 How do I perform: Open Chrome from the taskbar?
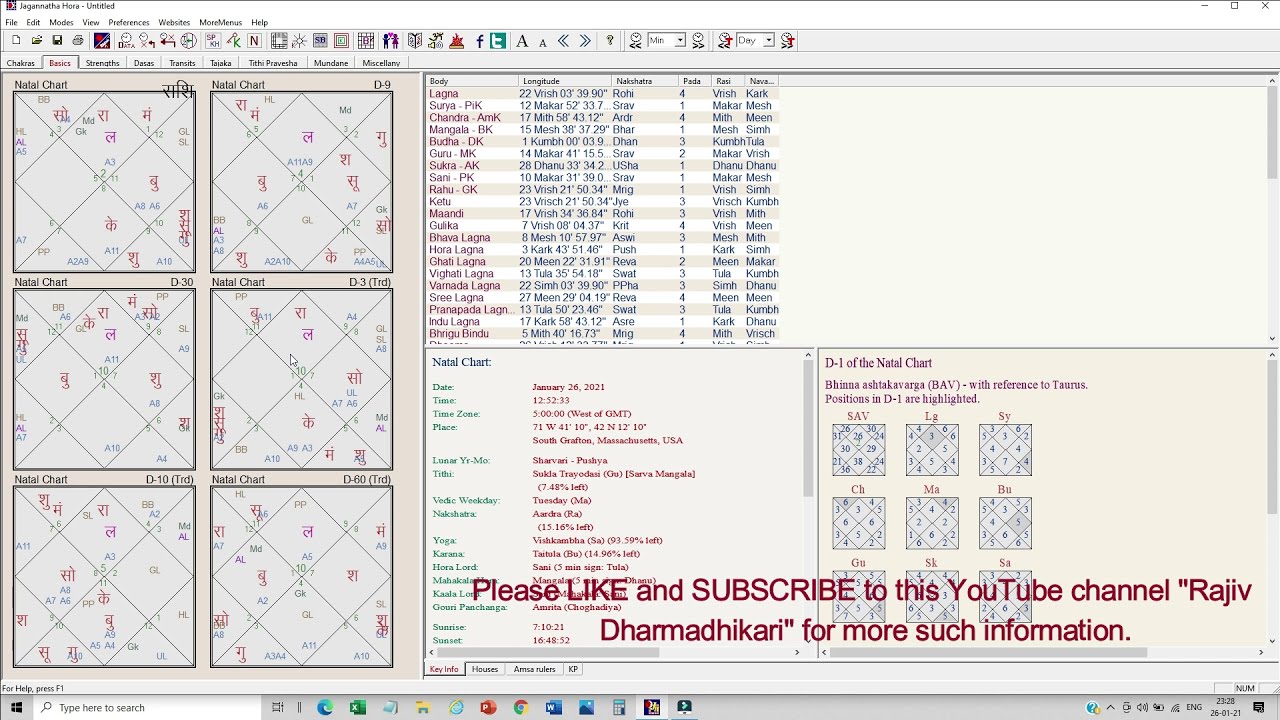[520, 708]
